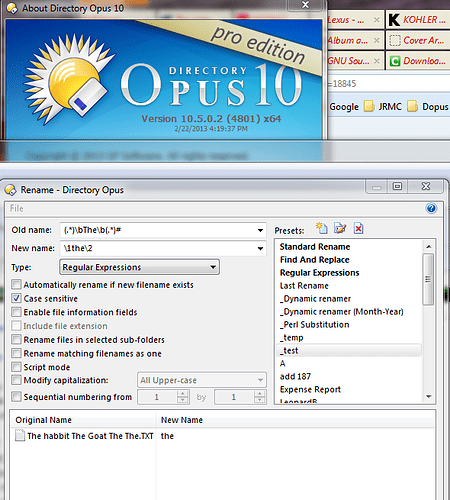Open the JRMC bookmark folder
450x500 pixels.
(383, 107)
